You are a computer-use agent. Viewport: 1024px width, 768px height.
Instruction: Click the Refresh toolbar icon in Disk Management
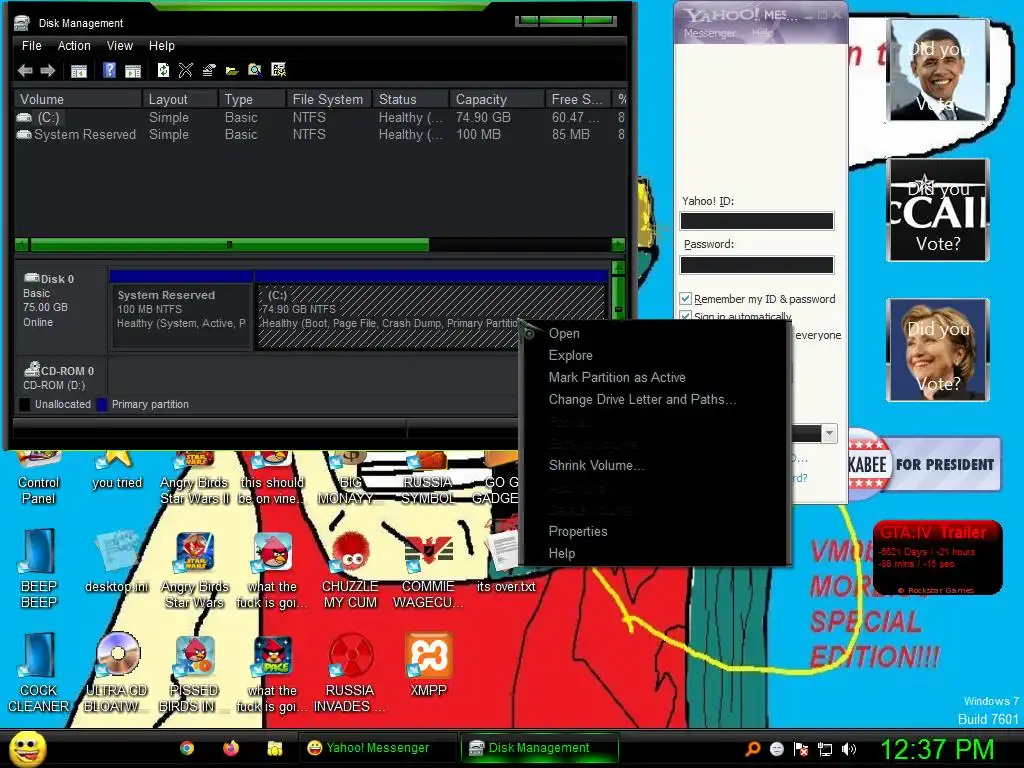pos(163,70)
